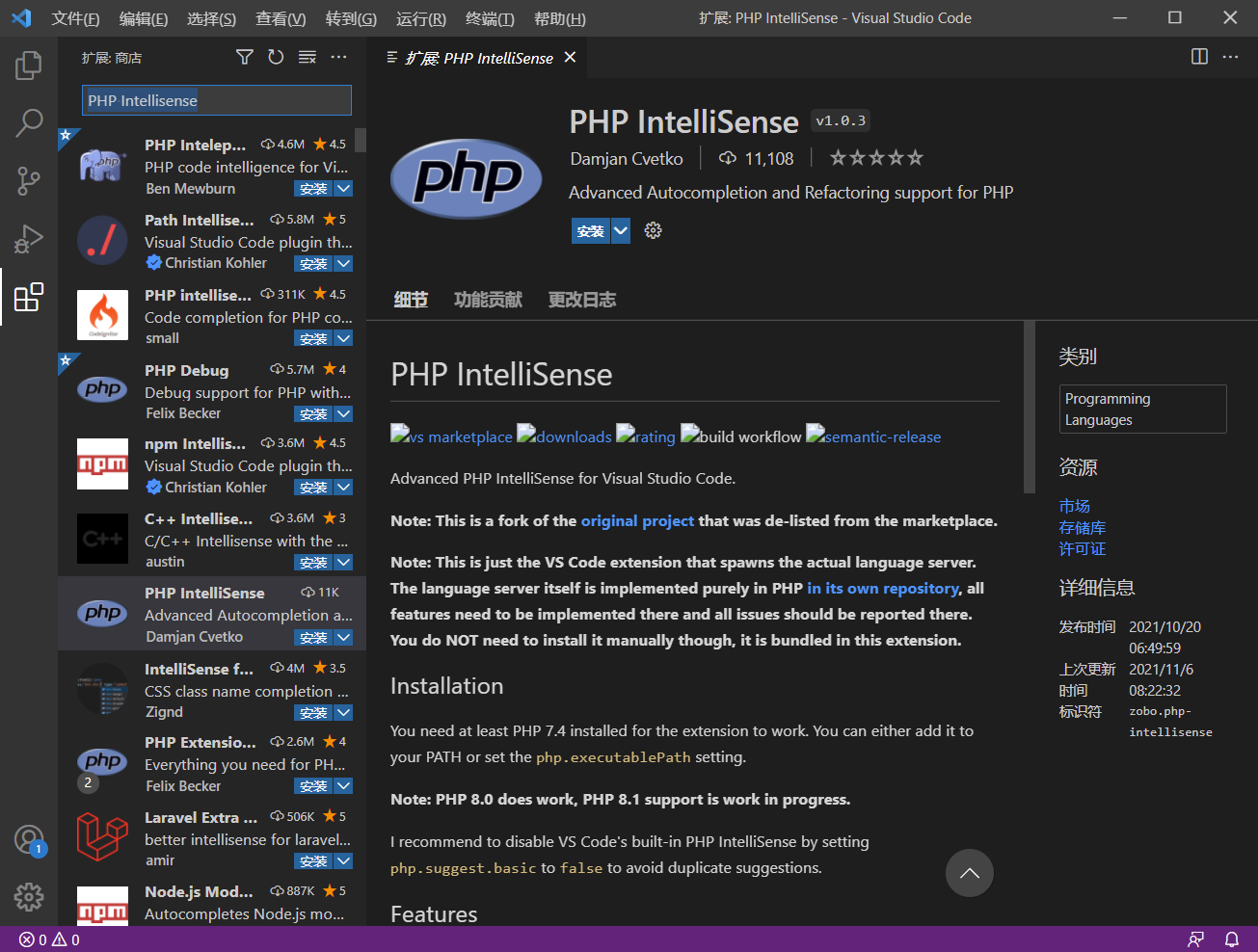Expand install dropdown for Path Intellisense
The width and height of the screenshot is (1258, 952).
pos(343,264)
